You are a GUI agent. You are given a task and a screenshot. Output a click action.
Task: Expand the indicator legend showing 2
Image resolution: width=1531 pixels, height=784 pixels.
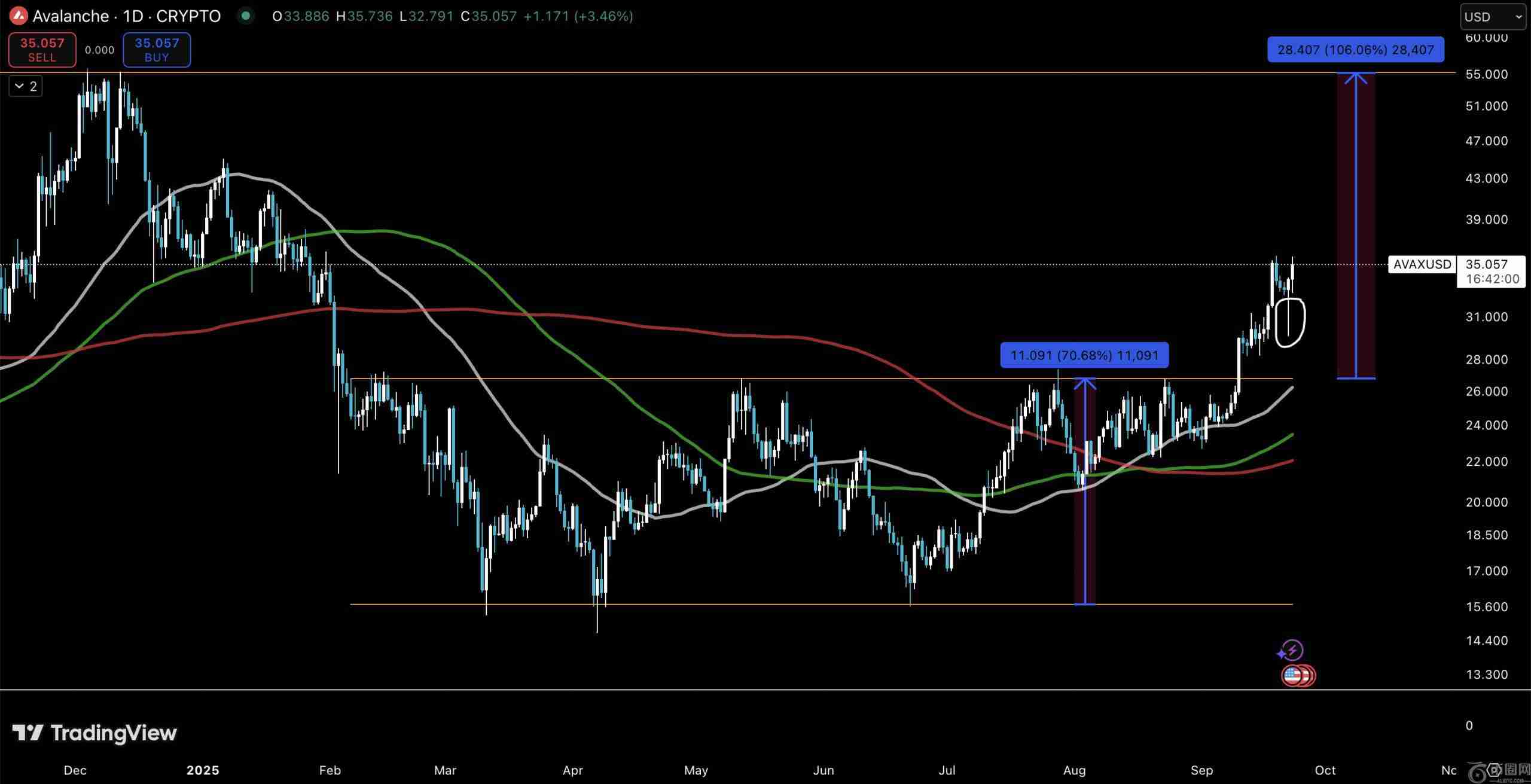tap(26, 87)
